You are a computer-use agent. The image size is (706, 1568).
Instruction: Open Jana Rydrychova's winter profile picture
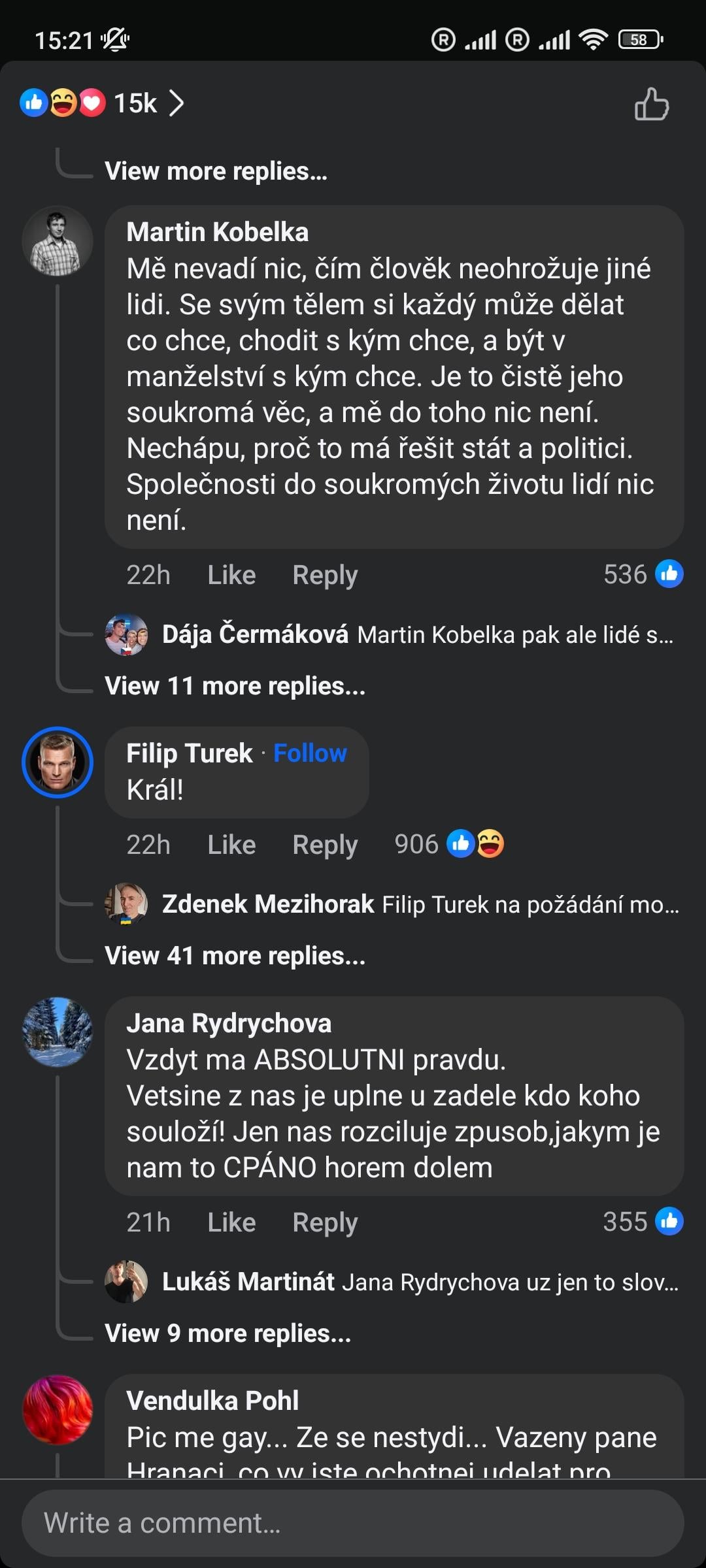click(58, 1032)
